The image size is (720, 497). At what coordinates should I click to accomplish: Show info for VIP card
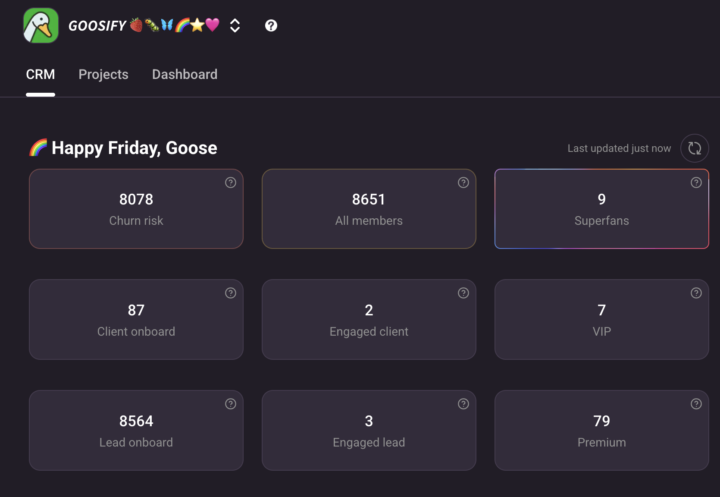pyautogui.click(x=696, y=293)
